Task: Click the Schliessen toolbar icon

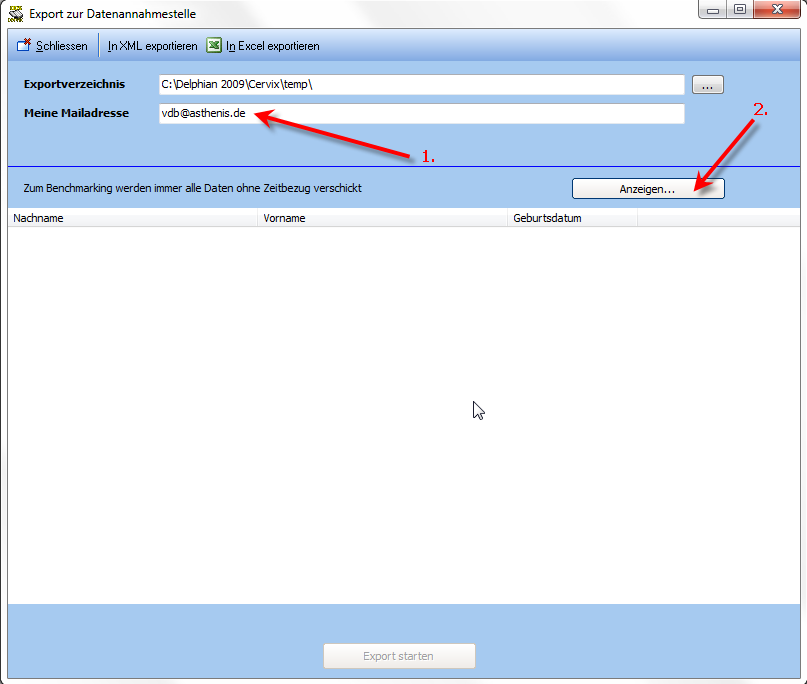Action: pos(24,46)
